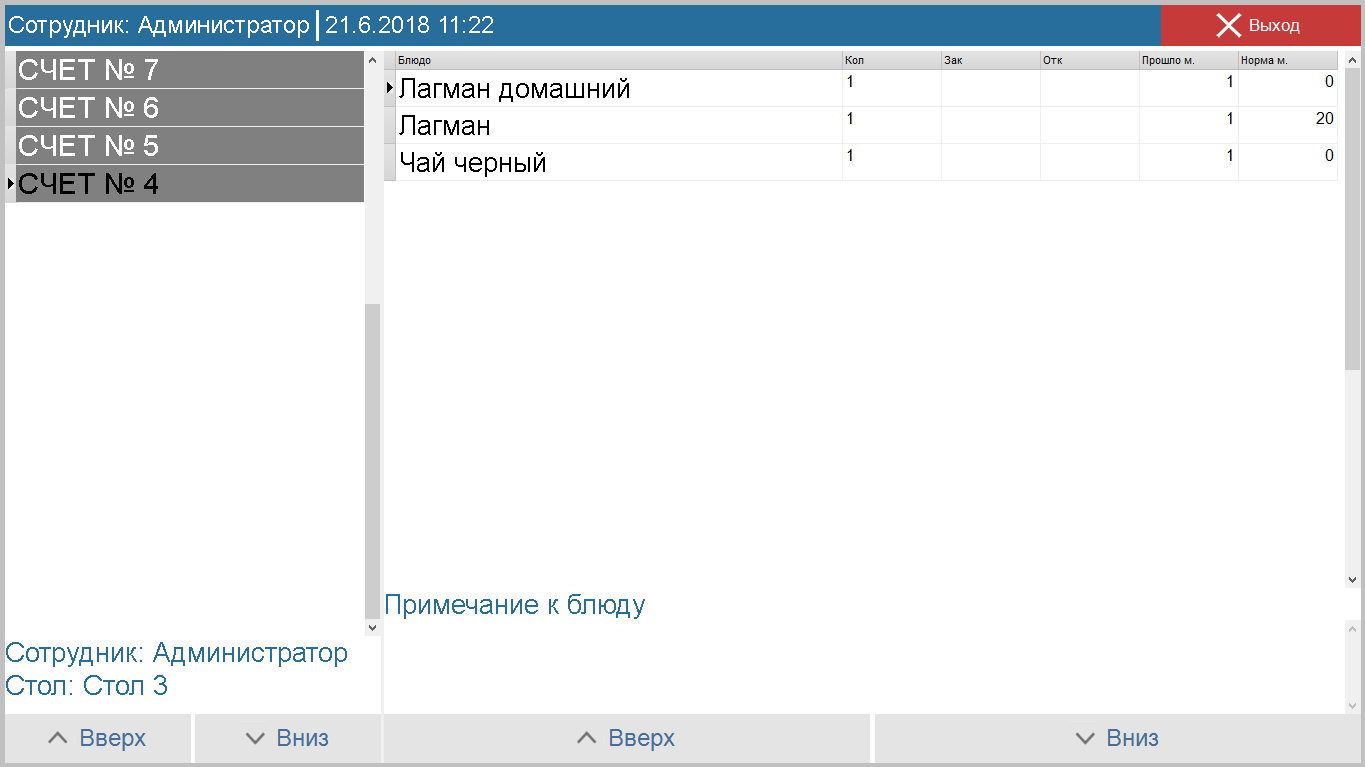Click the X exit icon
Screen dimensions: 1365x767
(x=1229, y=25)
